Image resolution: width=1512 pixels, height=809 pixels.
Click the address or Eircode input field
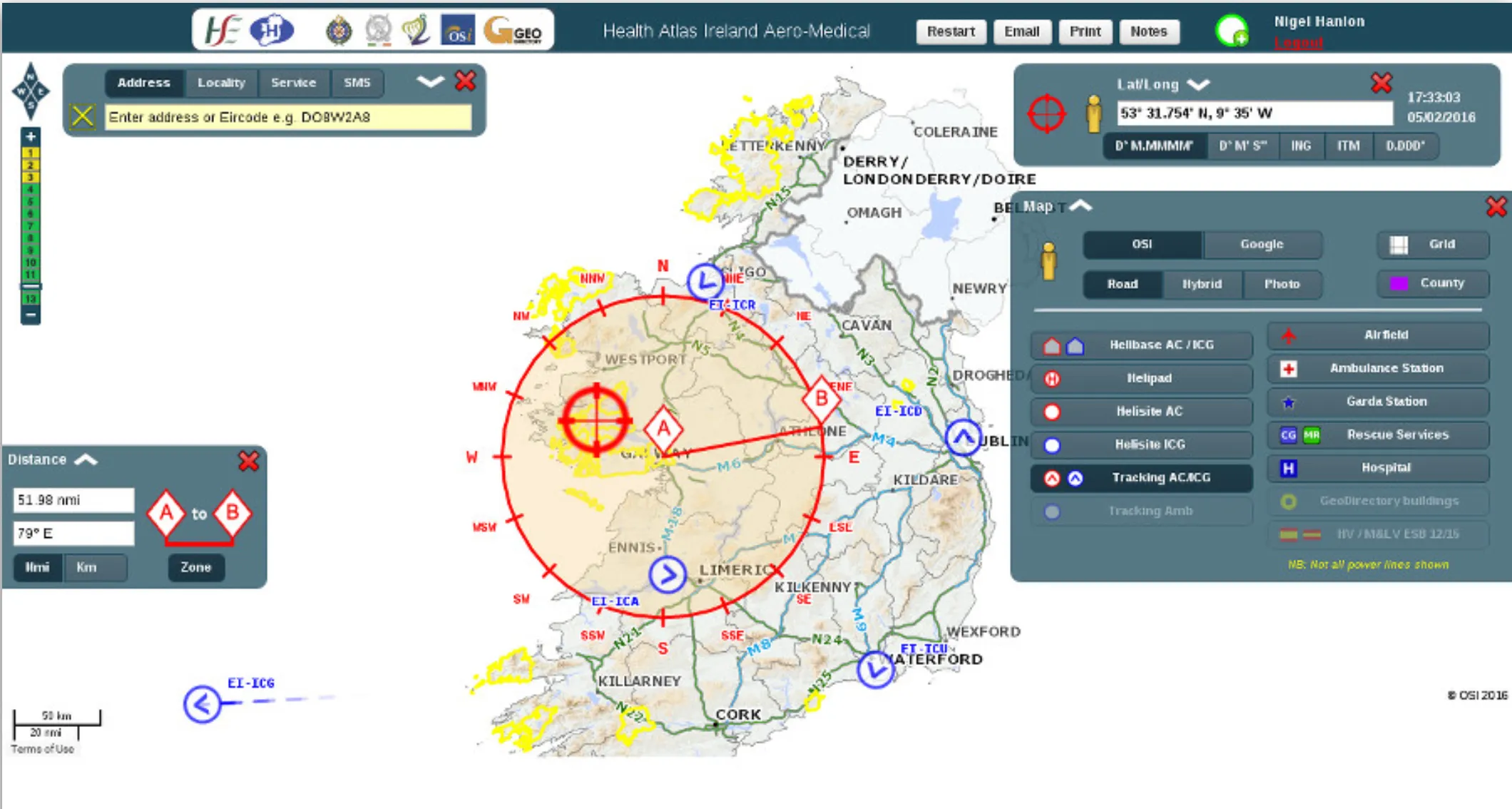point(288,117)
